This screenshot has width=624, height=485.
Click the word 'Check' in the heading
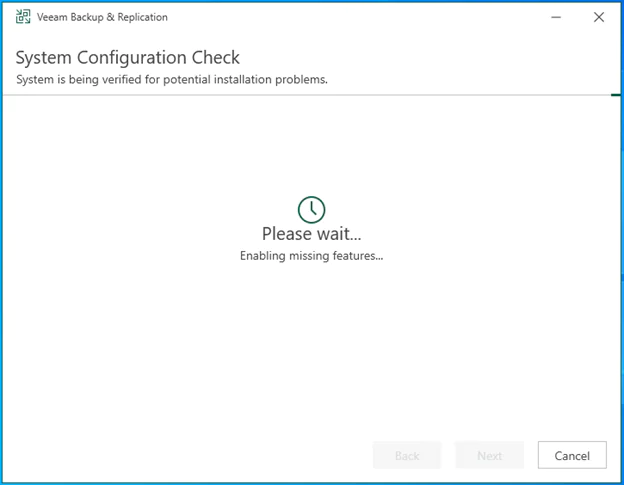pos(213,57)
